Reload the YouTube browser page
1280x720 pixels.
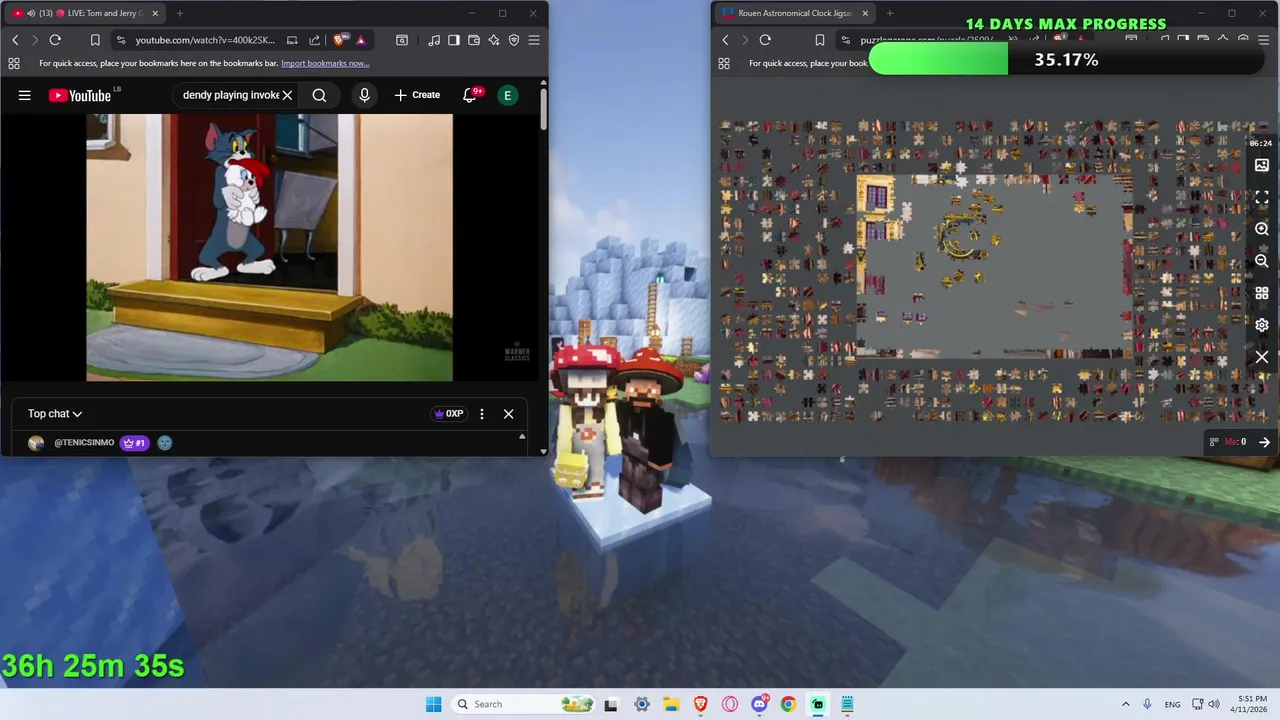click(55, 40)
